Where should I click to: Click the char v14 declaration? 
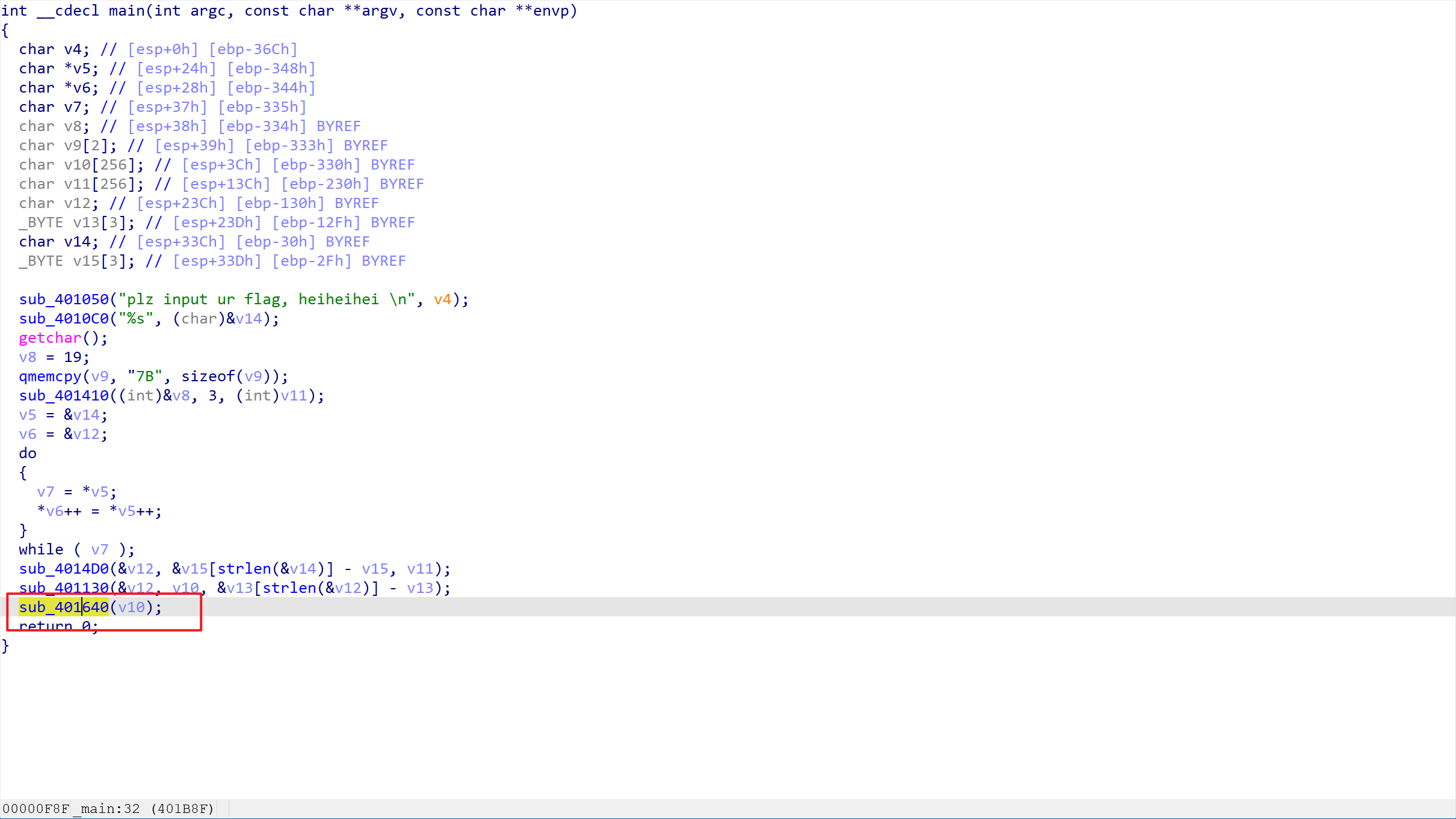(194, 241)
